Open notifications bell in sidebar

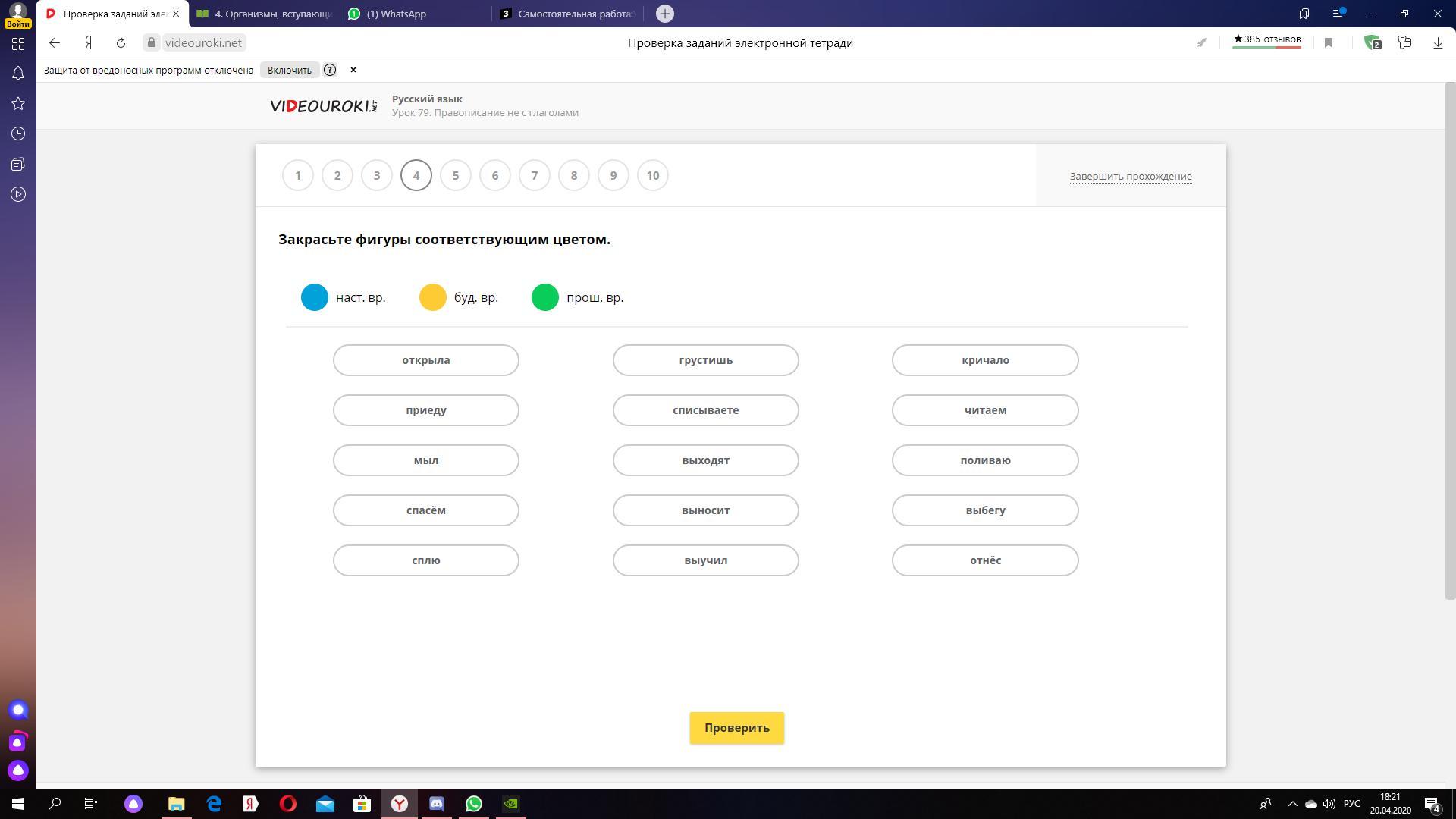pyautogui.click(x=18, y=74)
